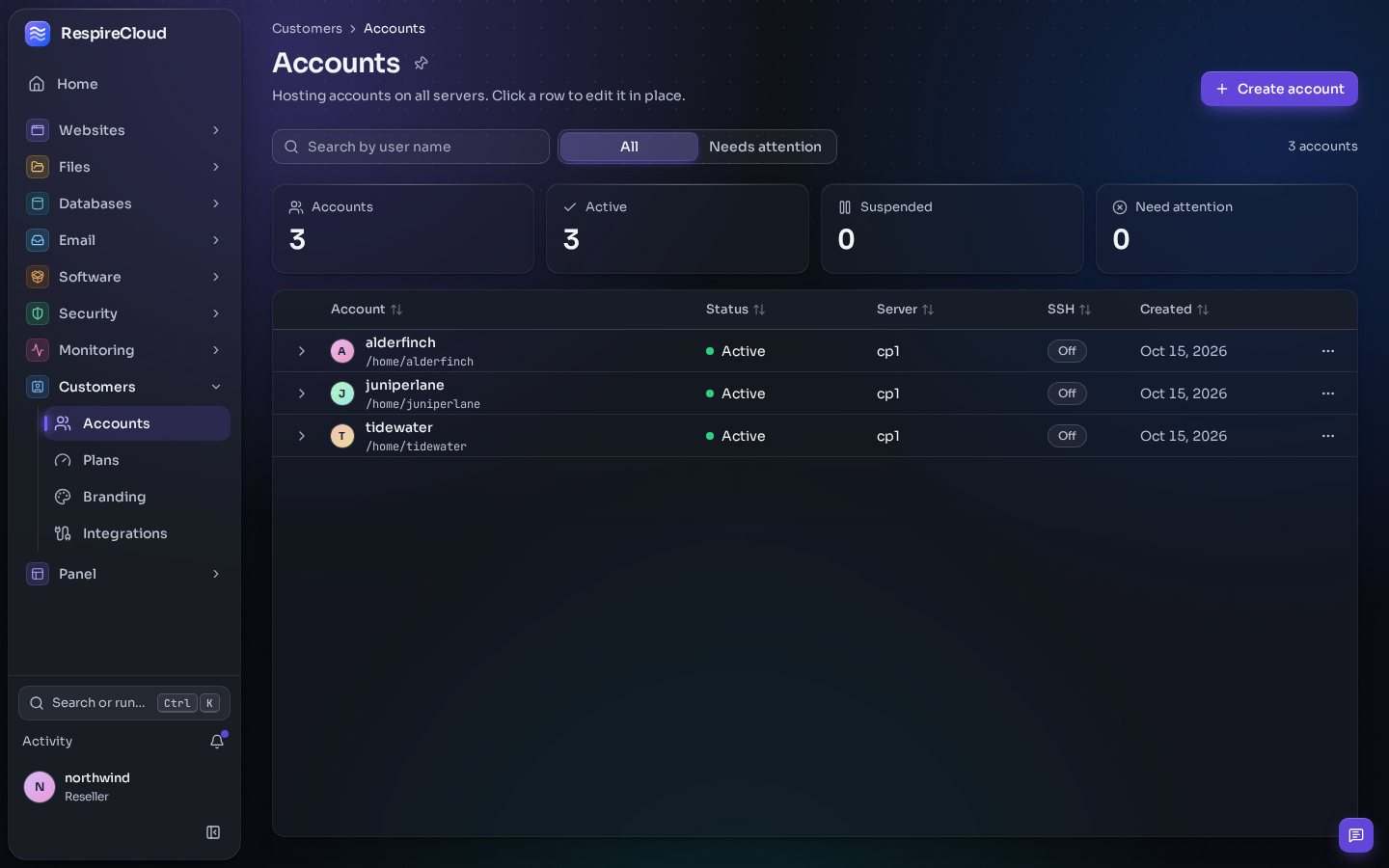The width and height of the screenshot is (1389, 868).
Task: Click the Files folder icon
Action: pos(38,167)
